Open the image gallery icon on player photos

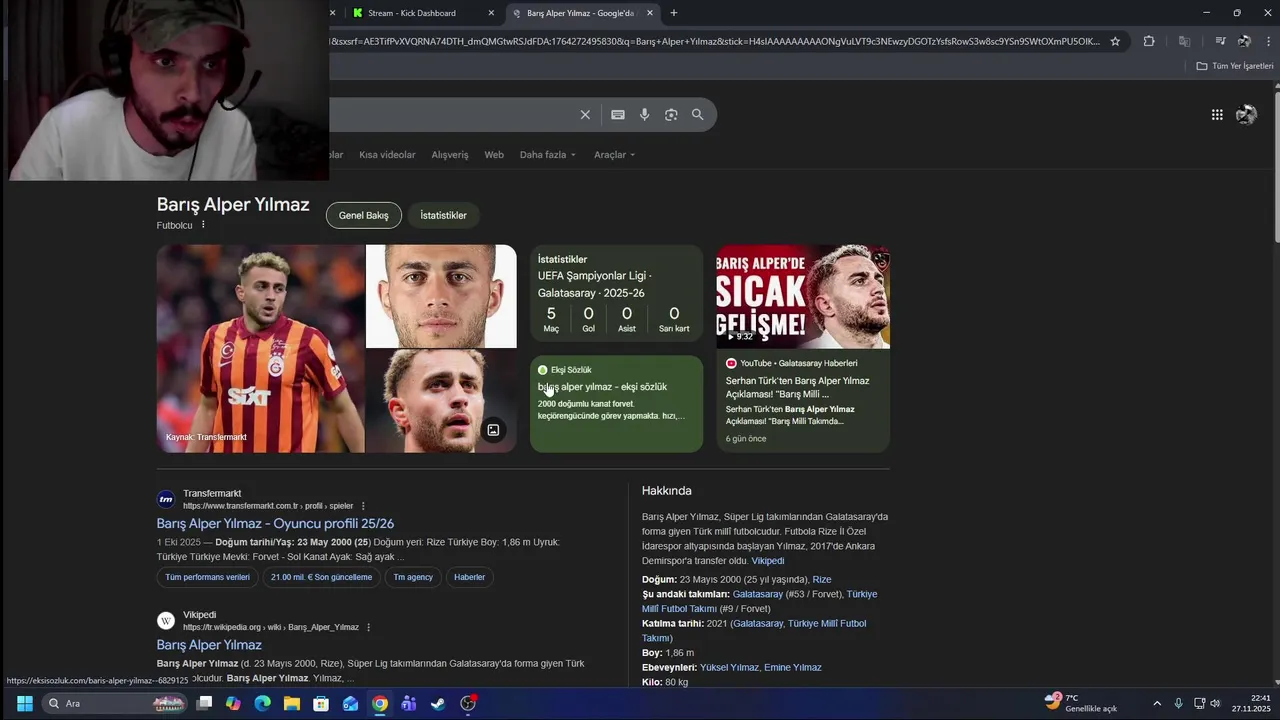coord(493,430)
